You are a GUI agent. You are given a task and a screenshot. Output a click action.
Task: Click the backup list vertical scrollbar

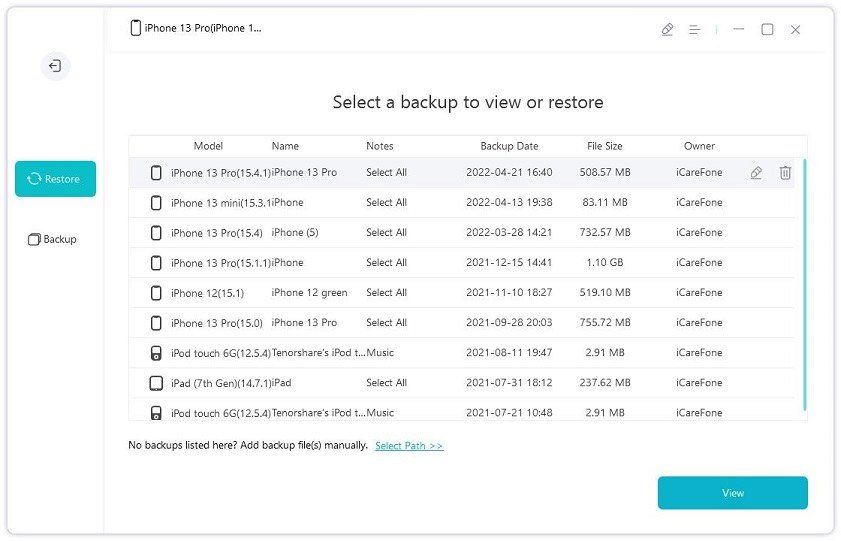(805, 284)
